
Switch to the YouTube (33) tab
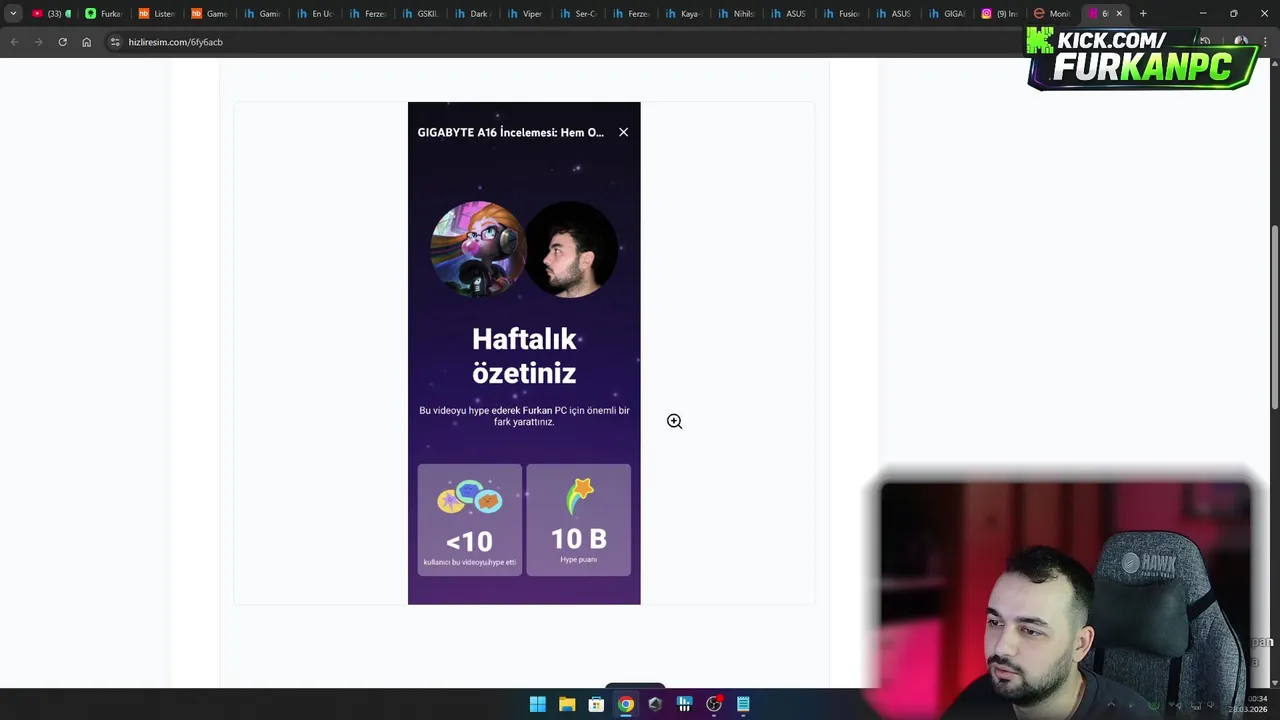point(50,14)
